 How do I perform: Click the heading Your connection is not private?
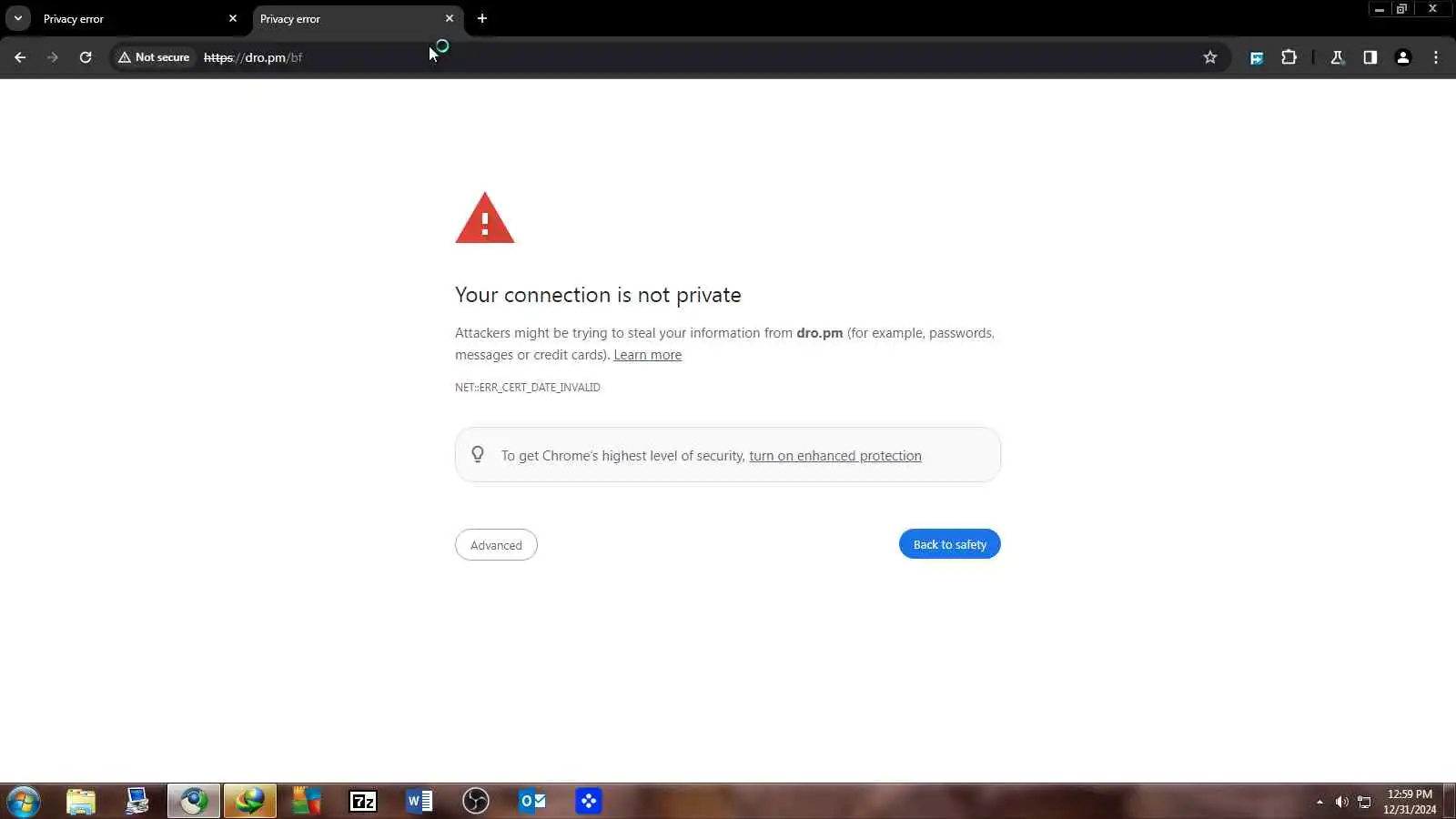tap(598, 295)
